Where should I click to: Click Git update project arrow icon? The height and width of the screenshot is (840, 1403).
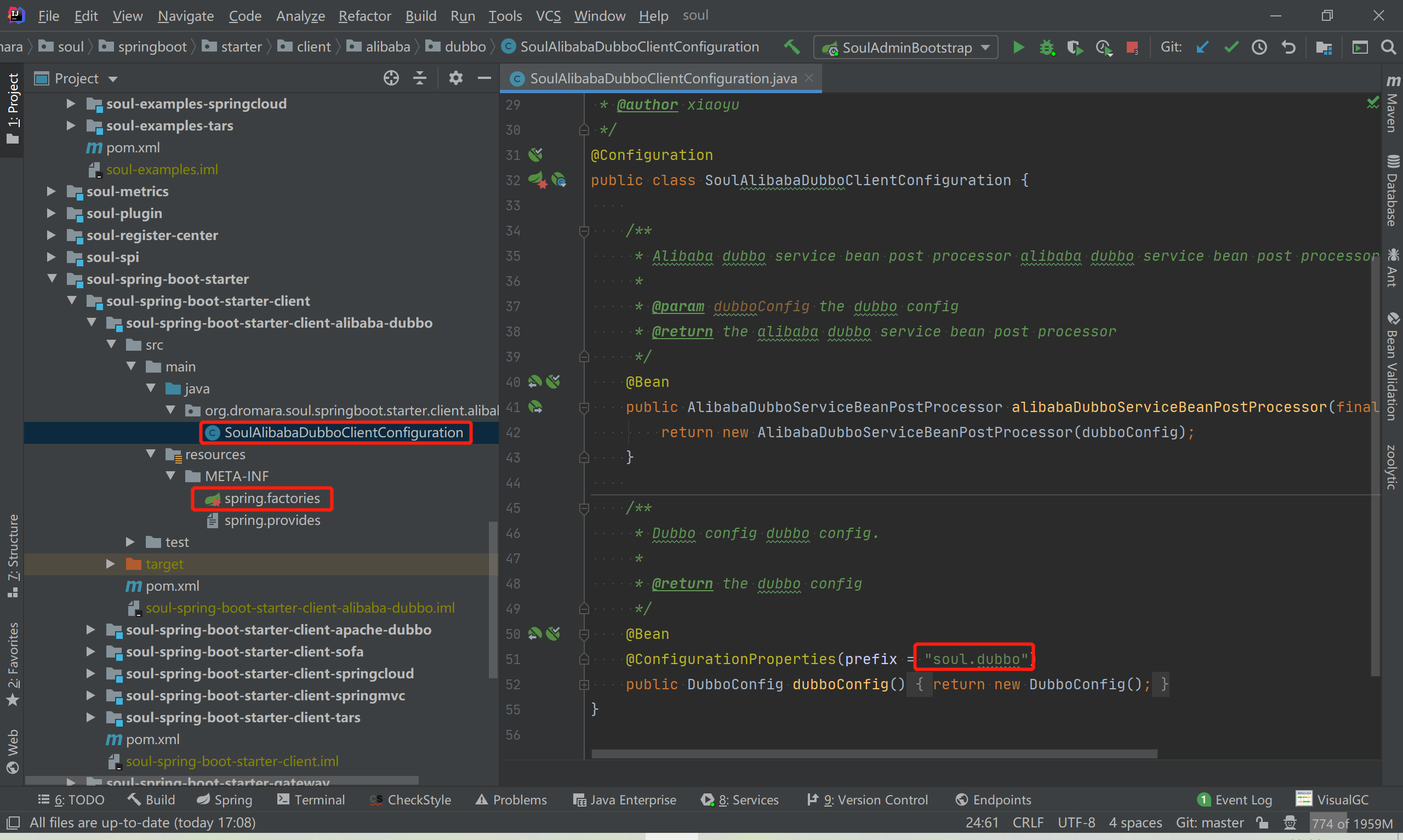1202,47
